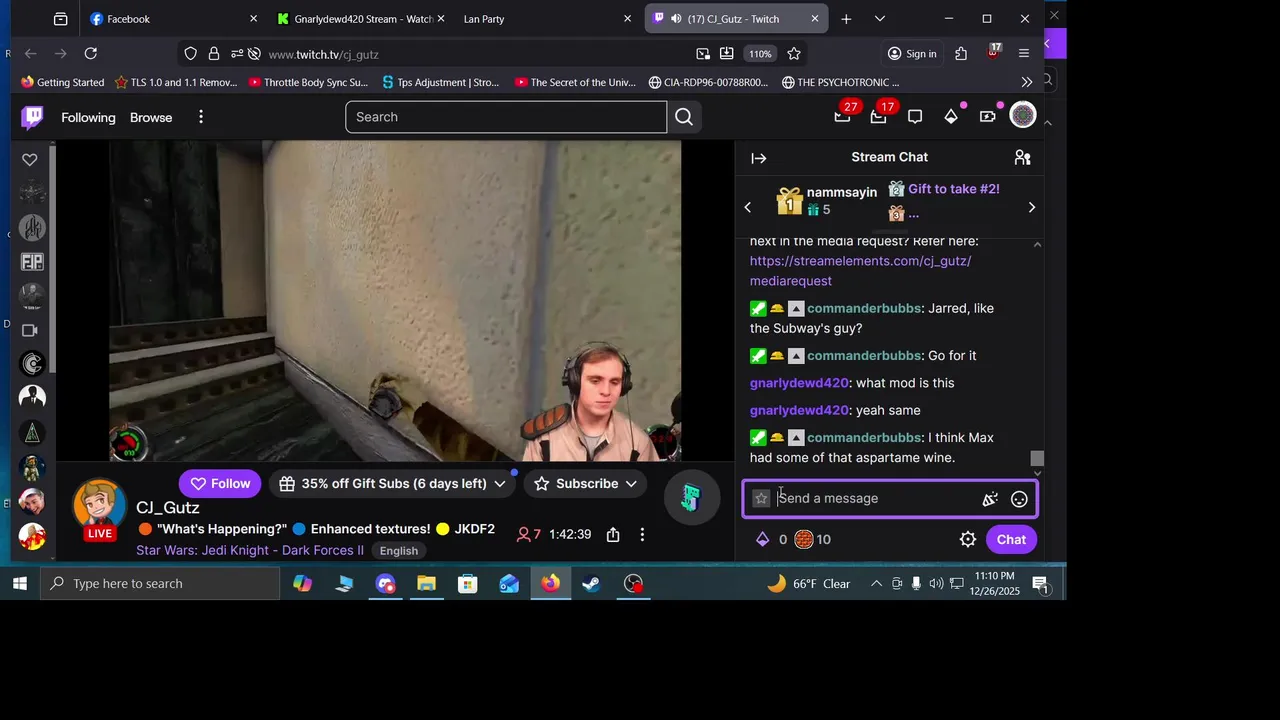Open the list all tabs dropdown
Viewport: 1280px width, 720px height.
click(880, 19)
